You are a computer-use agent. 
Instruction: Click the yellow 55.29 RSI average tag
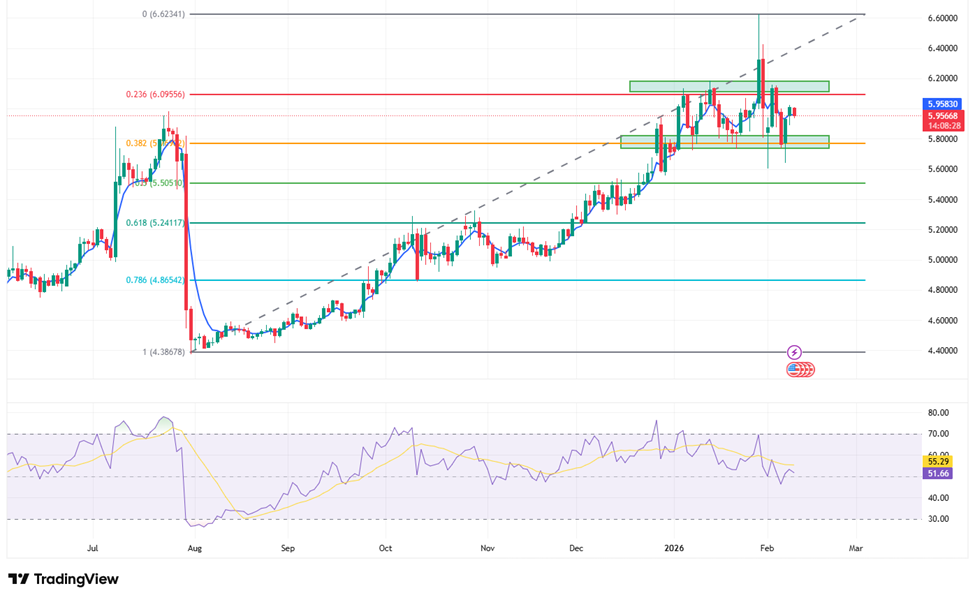(938, 461)
